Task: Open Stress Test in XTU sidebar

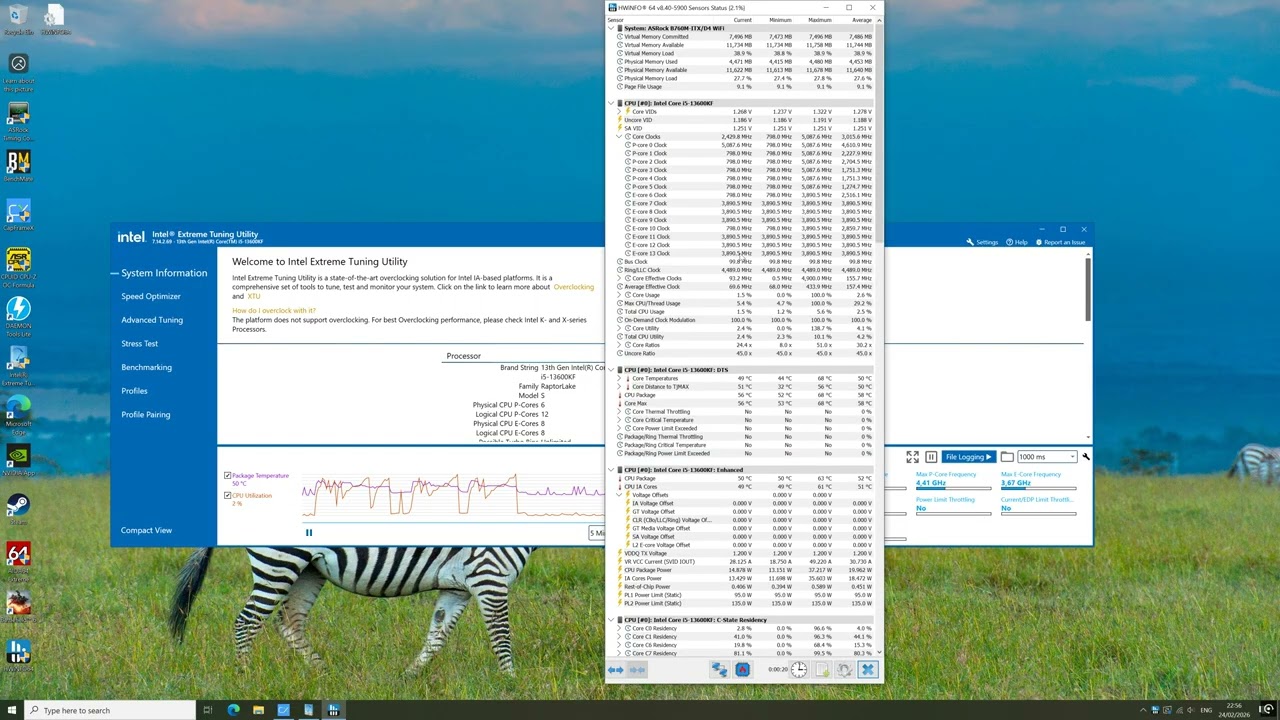Action: point(139,343)
